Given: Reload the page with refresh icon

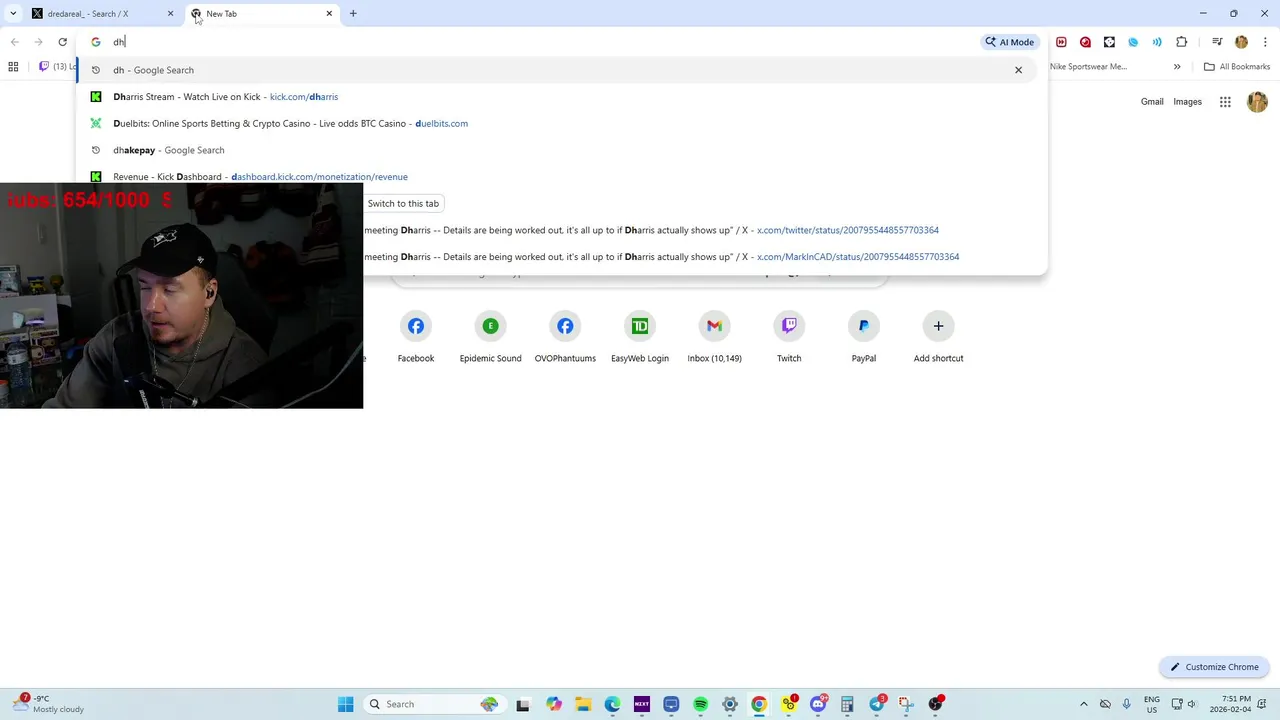Looking at the screenshot, I should pyautogui.click(x=62, y=42).
